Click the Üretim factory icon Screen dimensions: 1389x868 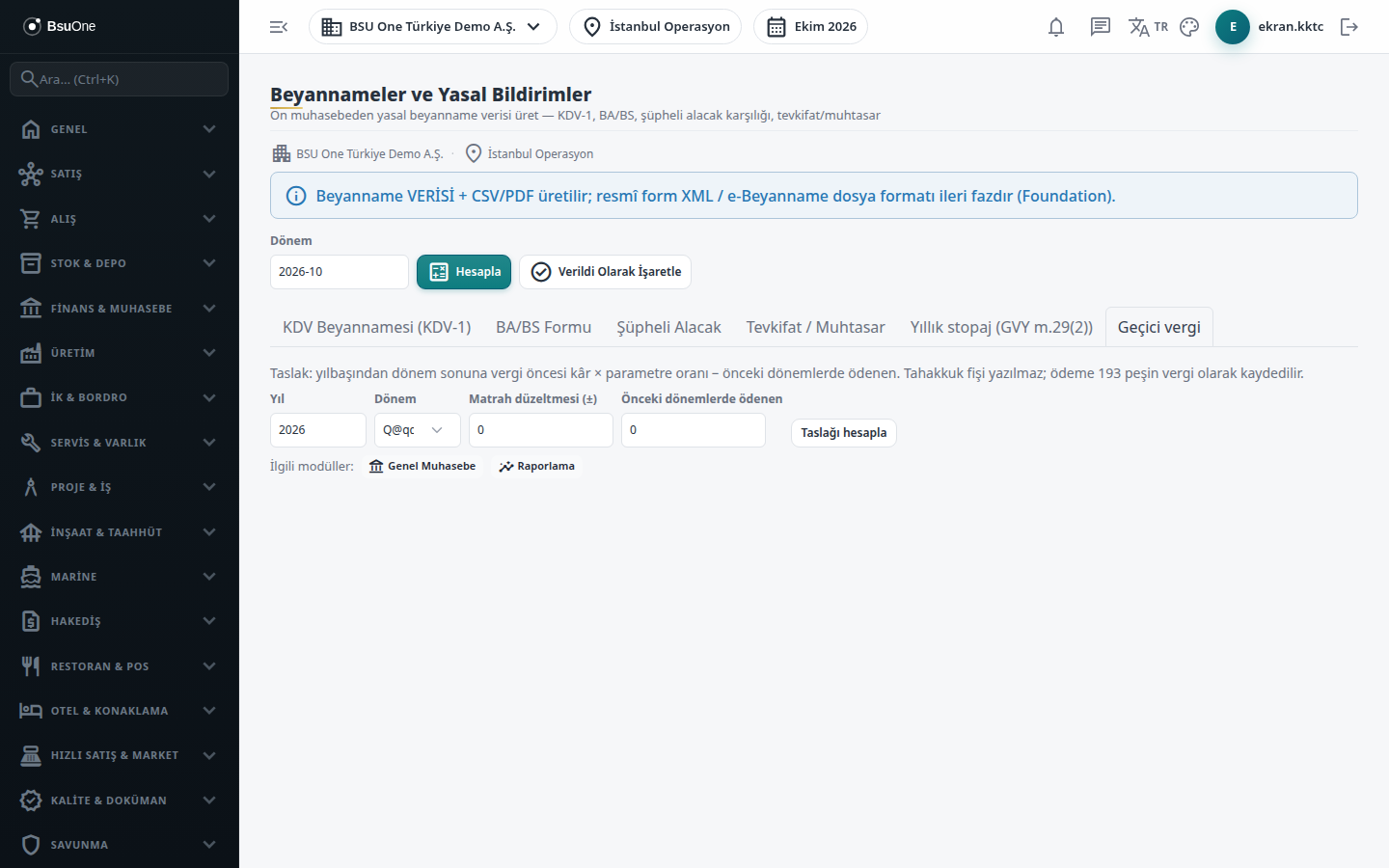(31, 353)
